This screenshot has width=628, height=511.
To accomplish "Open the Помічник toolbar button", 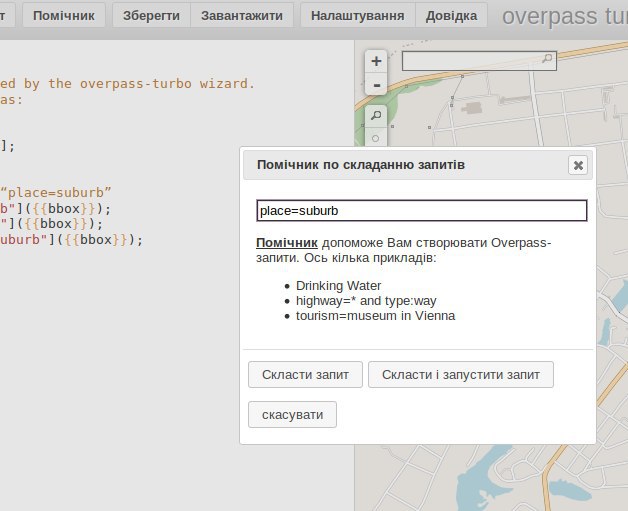I will tap(64, 16).
